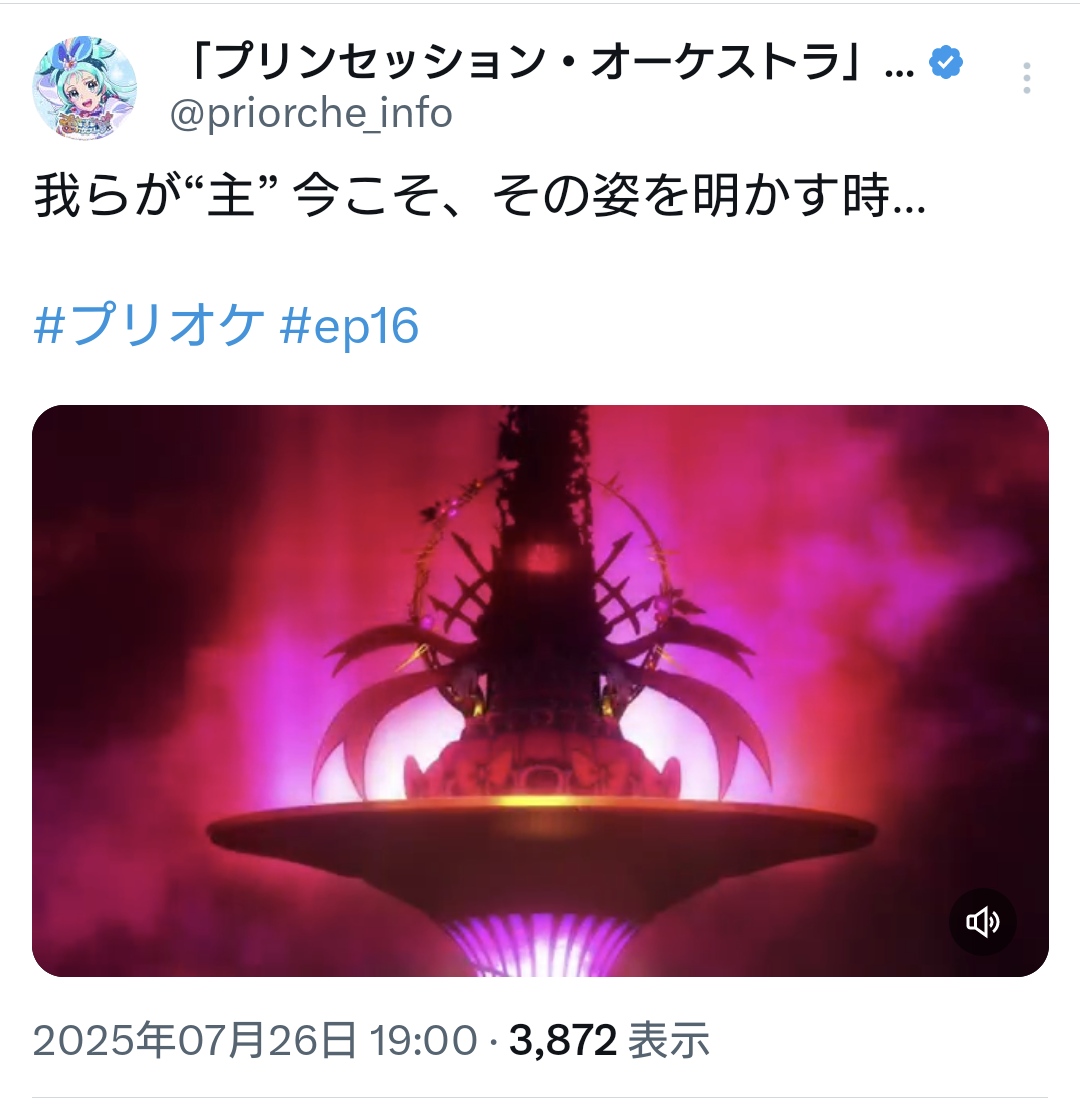This screenshot has height=1102, width=1080.
Task: Click the blue verified badge
Action: (x=946, y=63)
